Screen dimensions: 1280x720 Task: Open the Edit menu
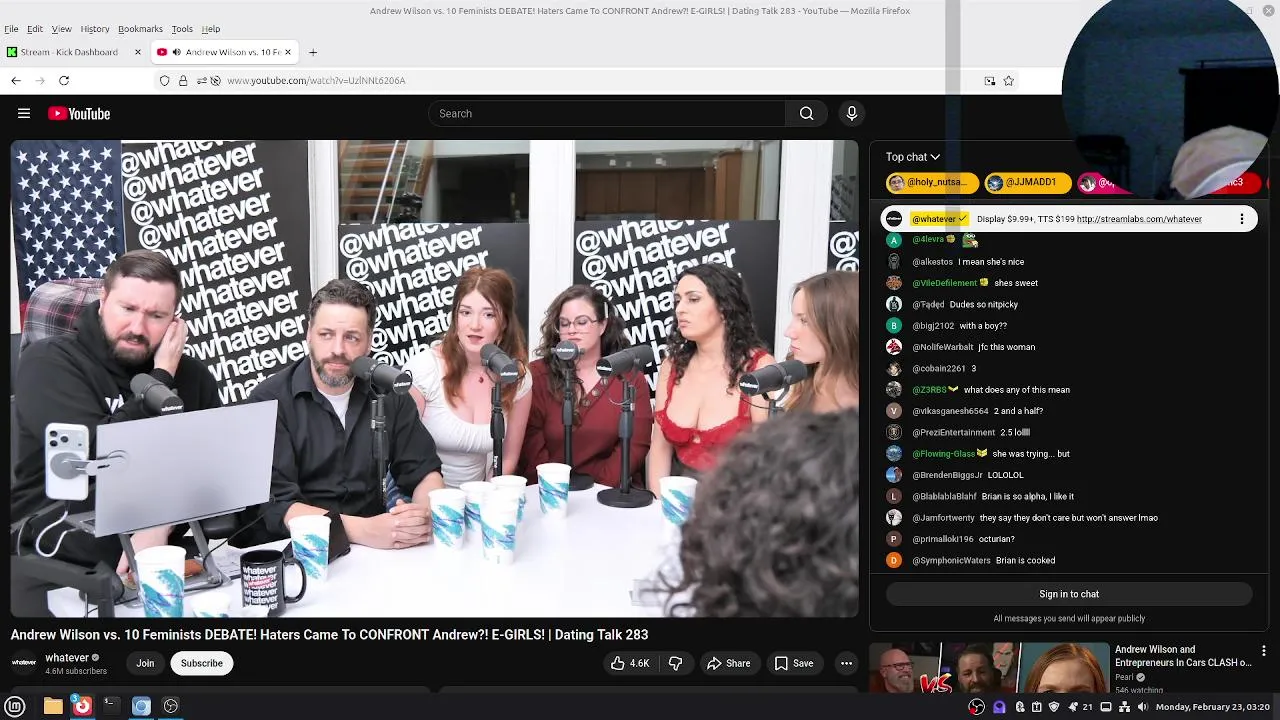tap(35, 29)
